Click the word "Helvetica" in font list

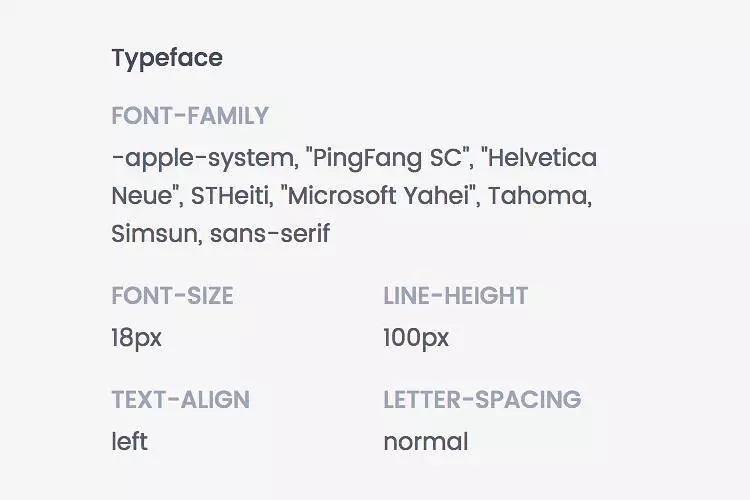click(x=540, y=158)
